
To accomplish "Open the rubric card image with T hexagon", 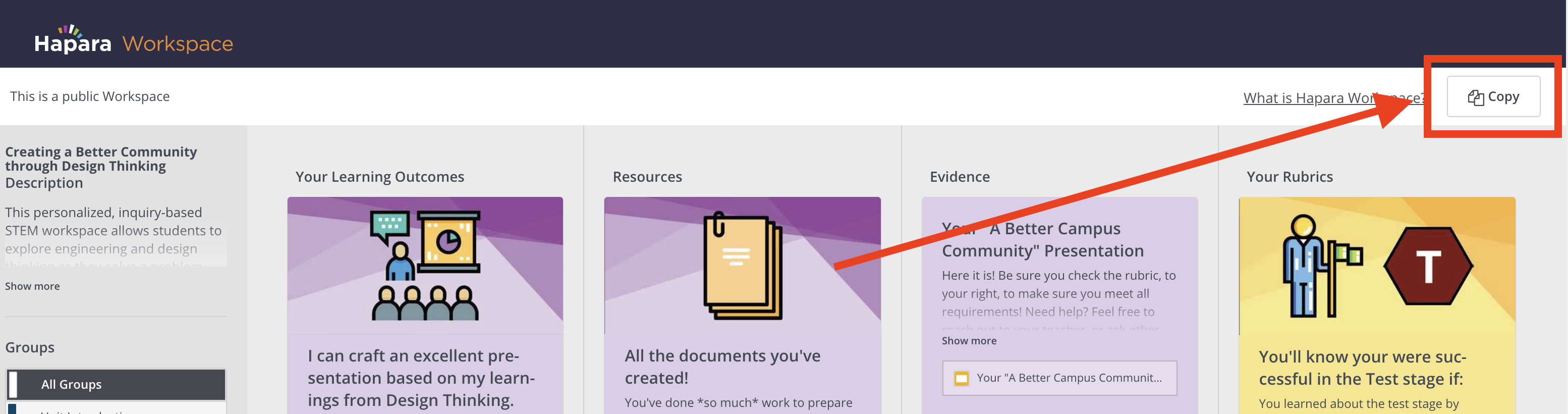I will click(1377, 266).
